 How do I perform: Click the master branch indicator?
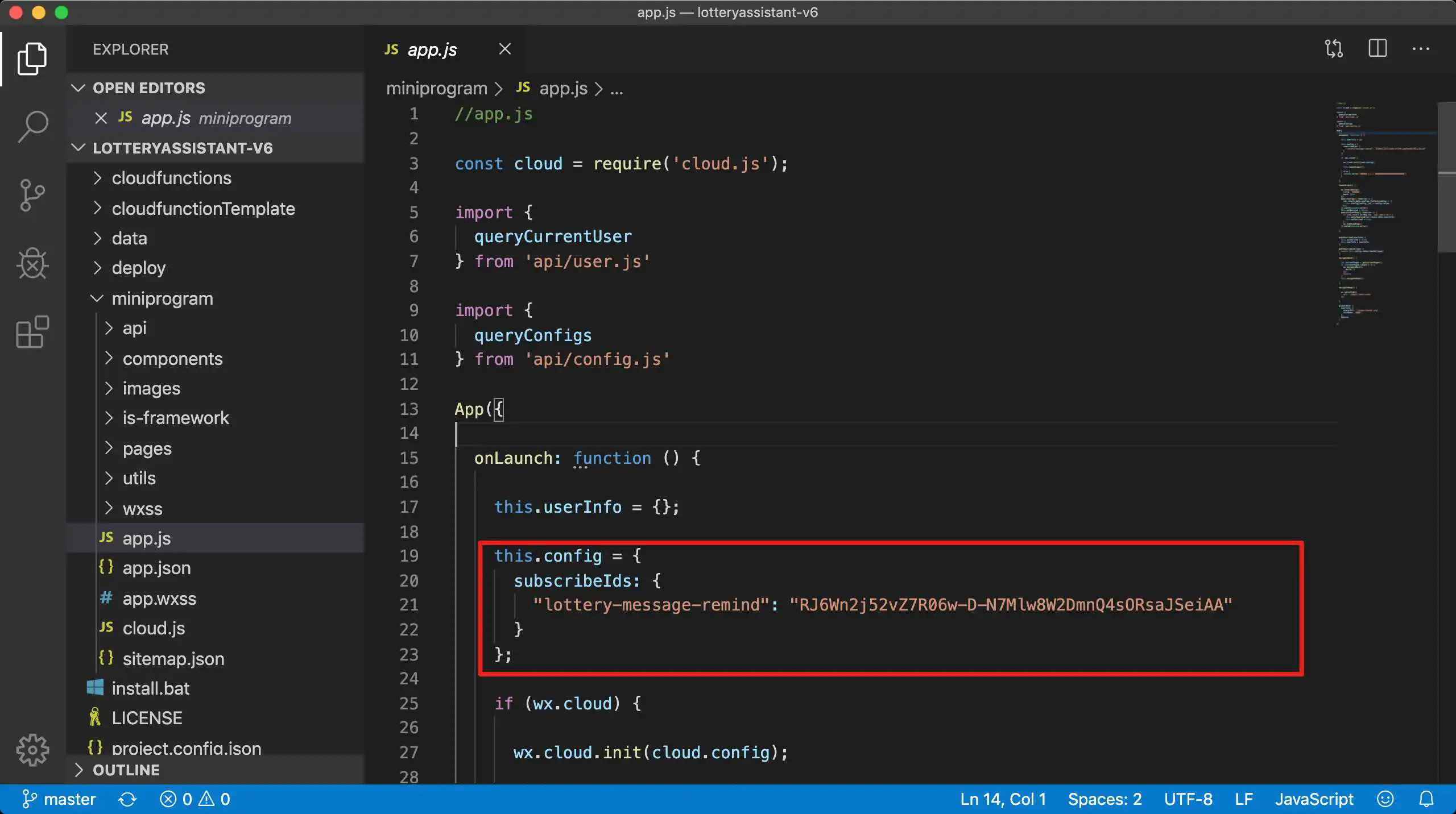pos(59,799)
